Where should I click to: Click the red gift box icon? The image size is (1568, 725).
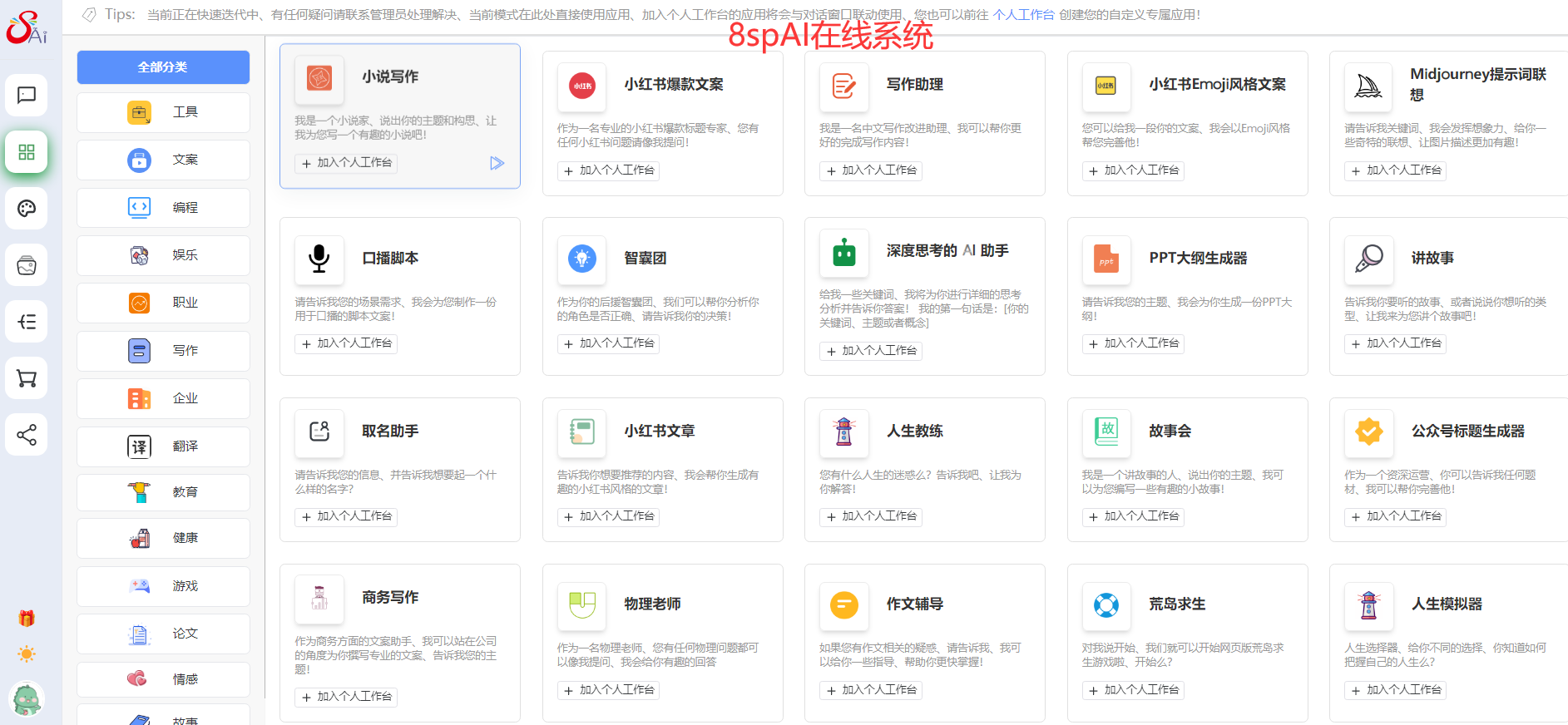[27, 618]
